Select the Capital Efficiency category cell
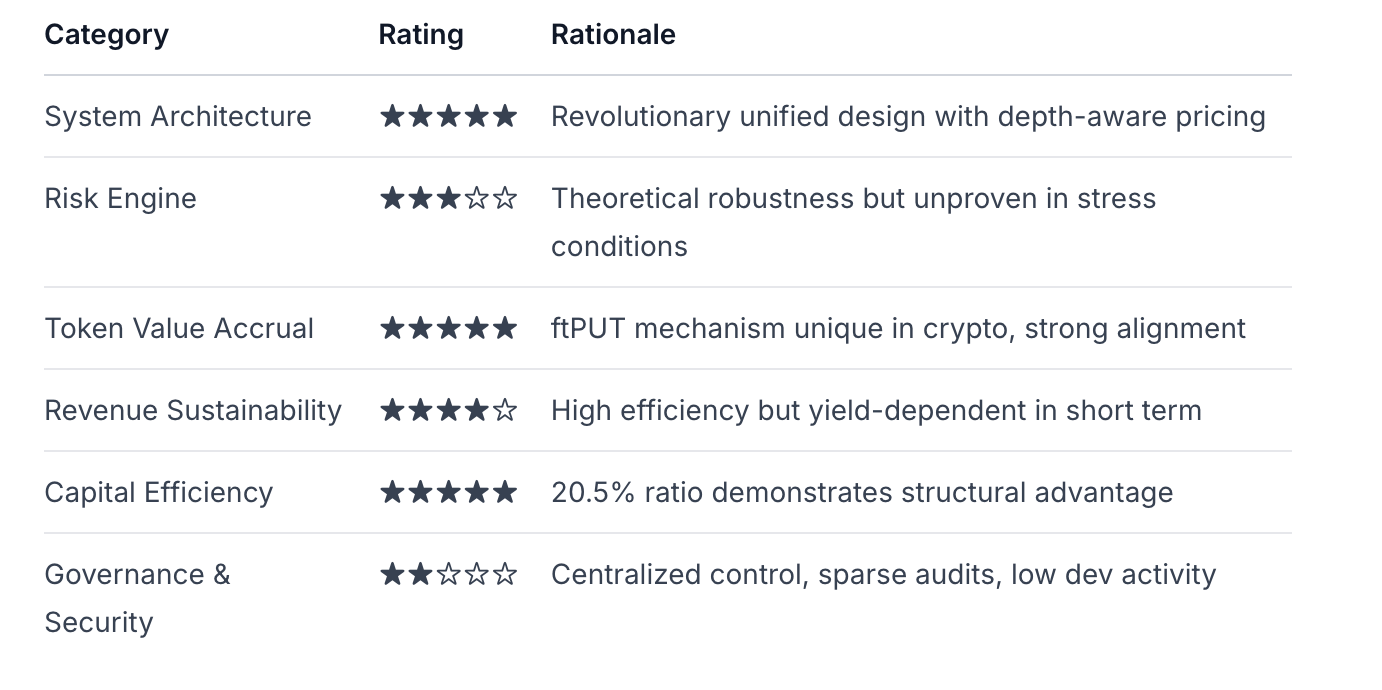Screen dimensions: 1382x690 pyautogui.click(x=159, y=493)
